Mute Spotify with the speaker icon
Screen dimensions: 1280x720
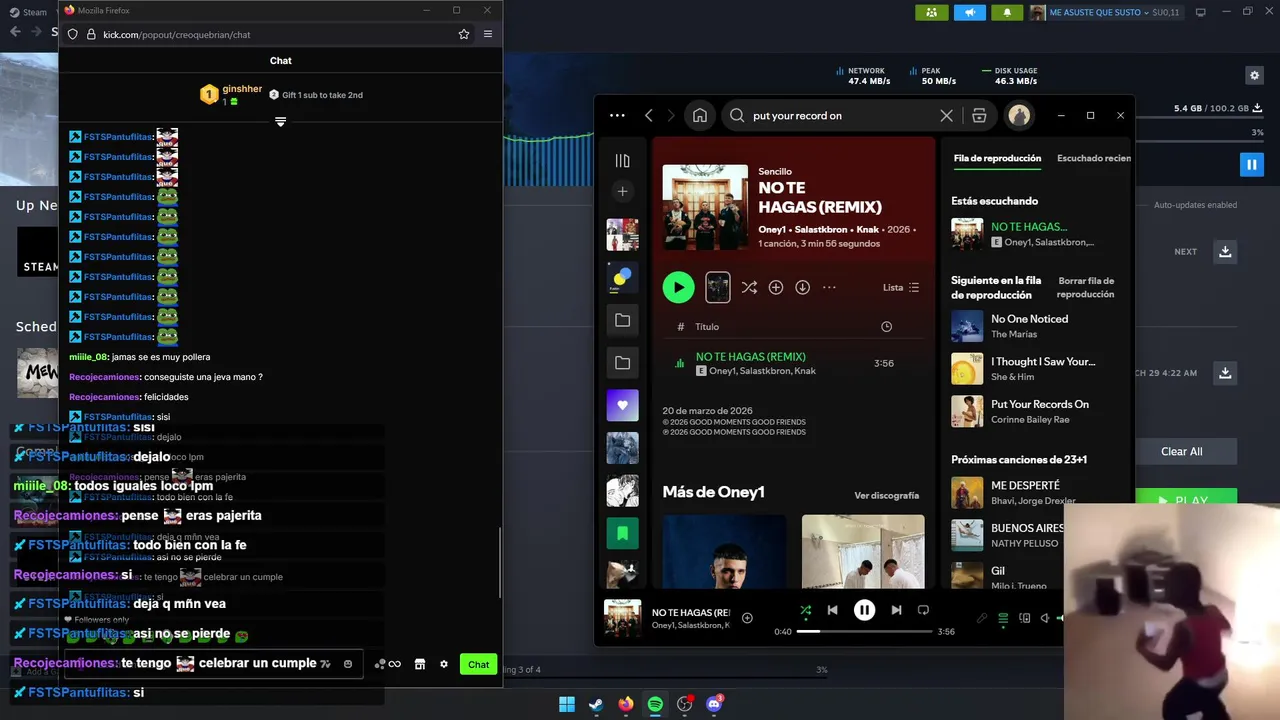tap(1045, 618)
